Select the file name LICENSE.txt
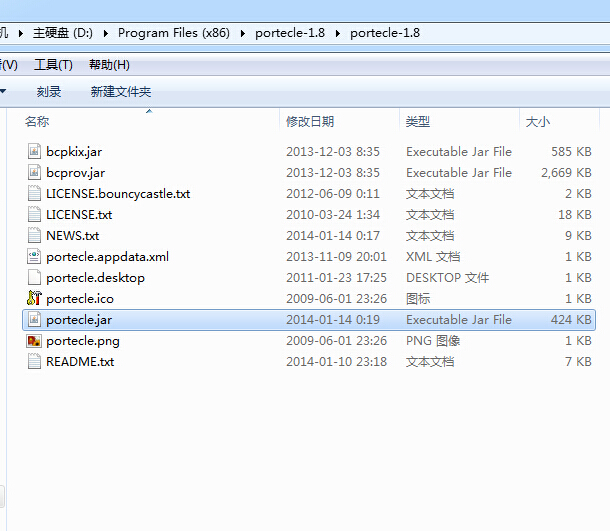 (x=79, y=215)
